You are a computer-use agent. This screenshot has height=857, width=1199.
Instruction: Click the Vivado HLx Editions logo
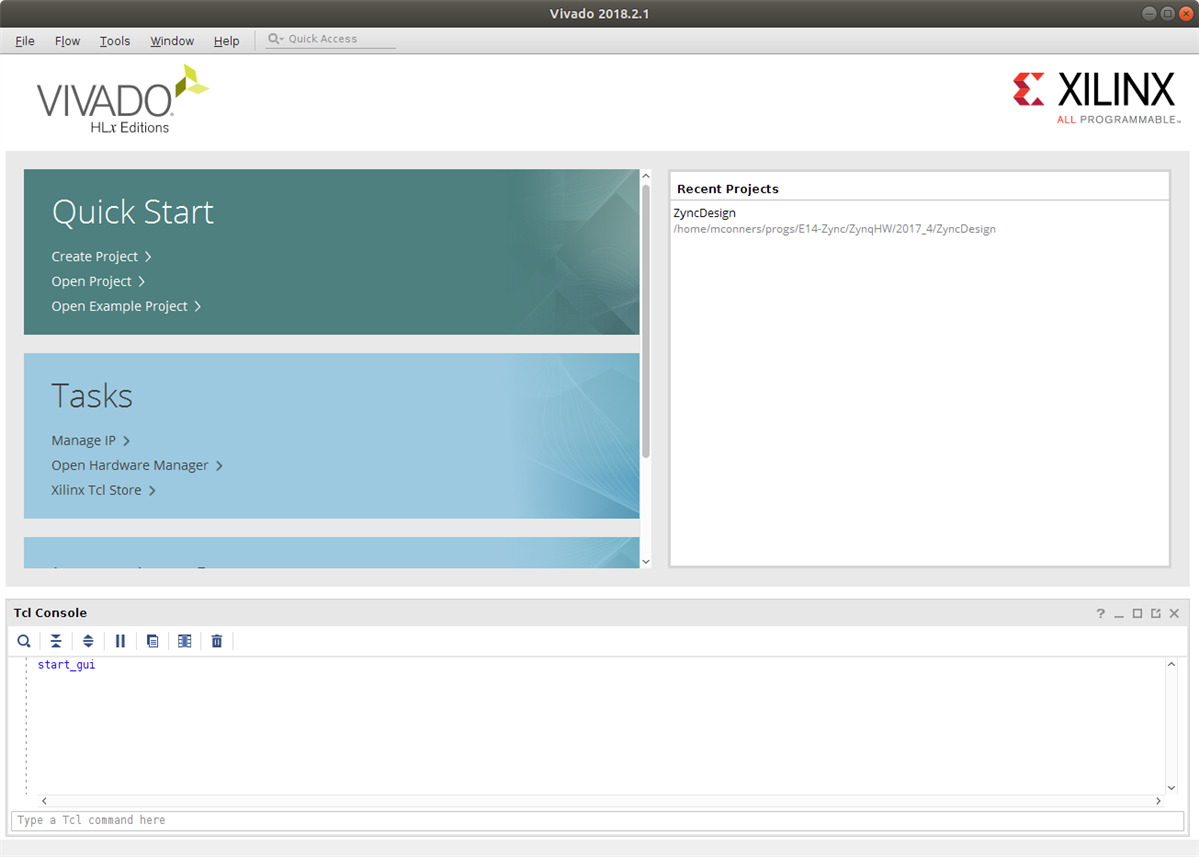point(122,99)
